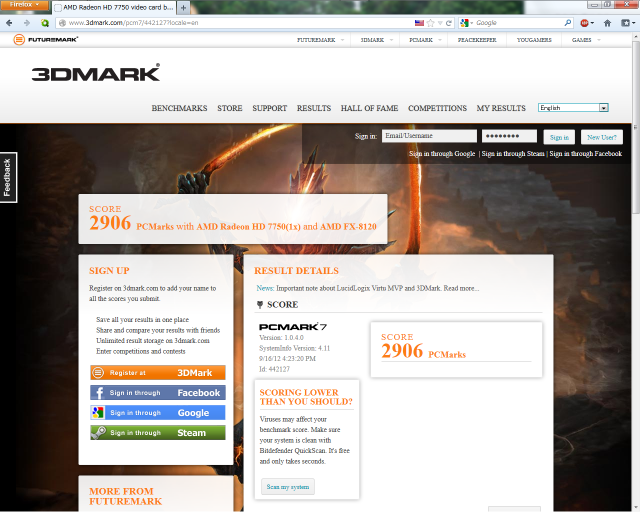
Task: Select the AMD Radeon HD 7750 browser tab
Action: 114,7
